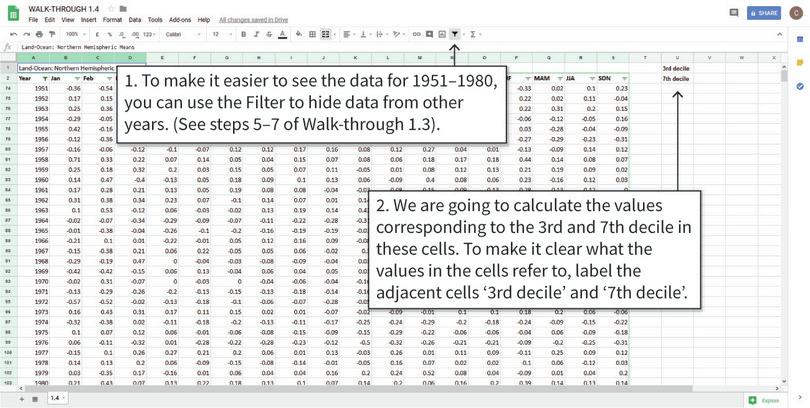
Task: Click the Add sheet plus icon
Action: 22,399
